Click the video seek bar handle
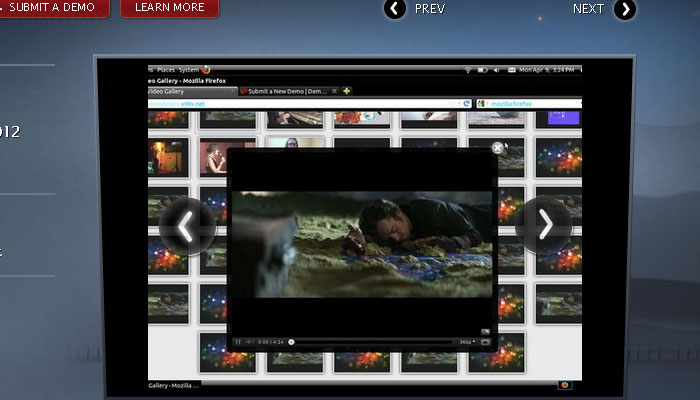The width and height of the screenshot is (700, 400). [291, 342]
